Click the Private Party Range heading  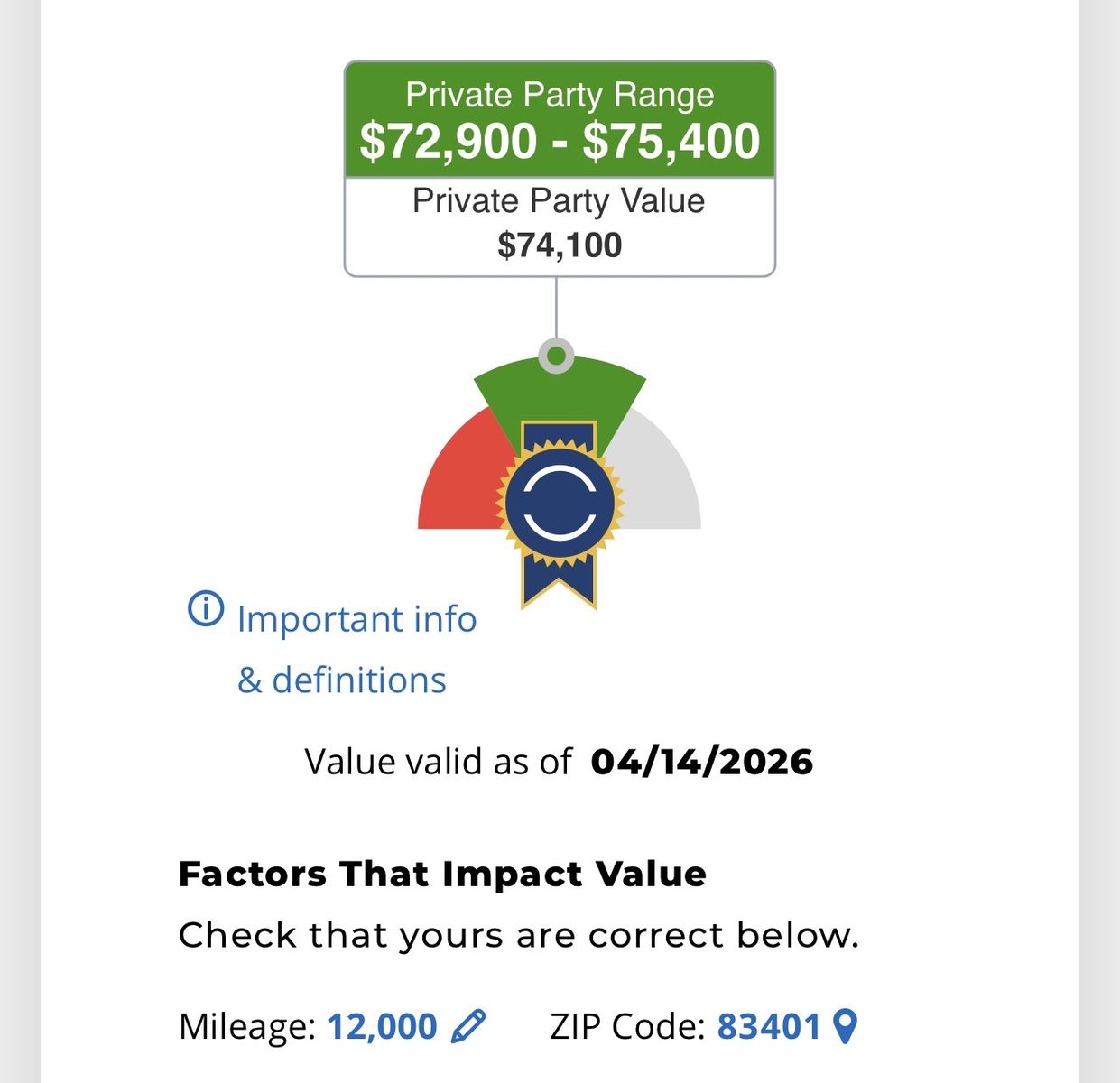(x=560, y=95)
